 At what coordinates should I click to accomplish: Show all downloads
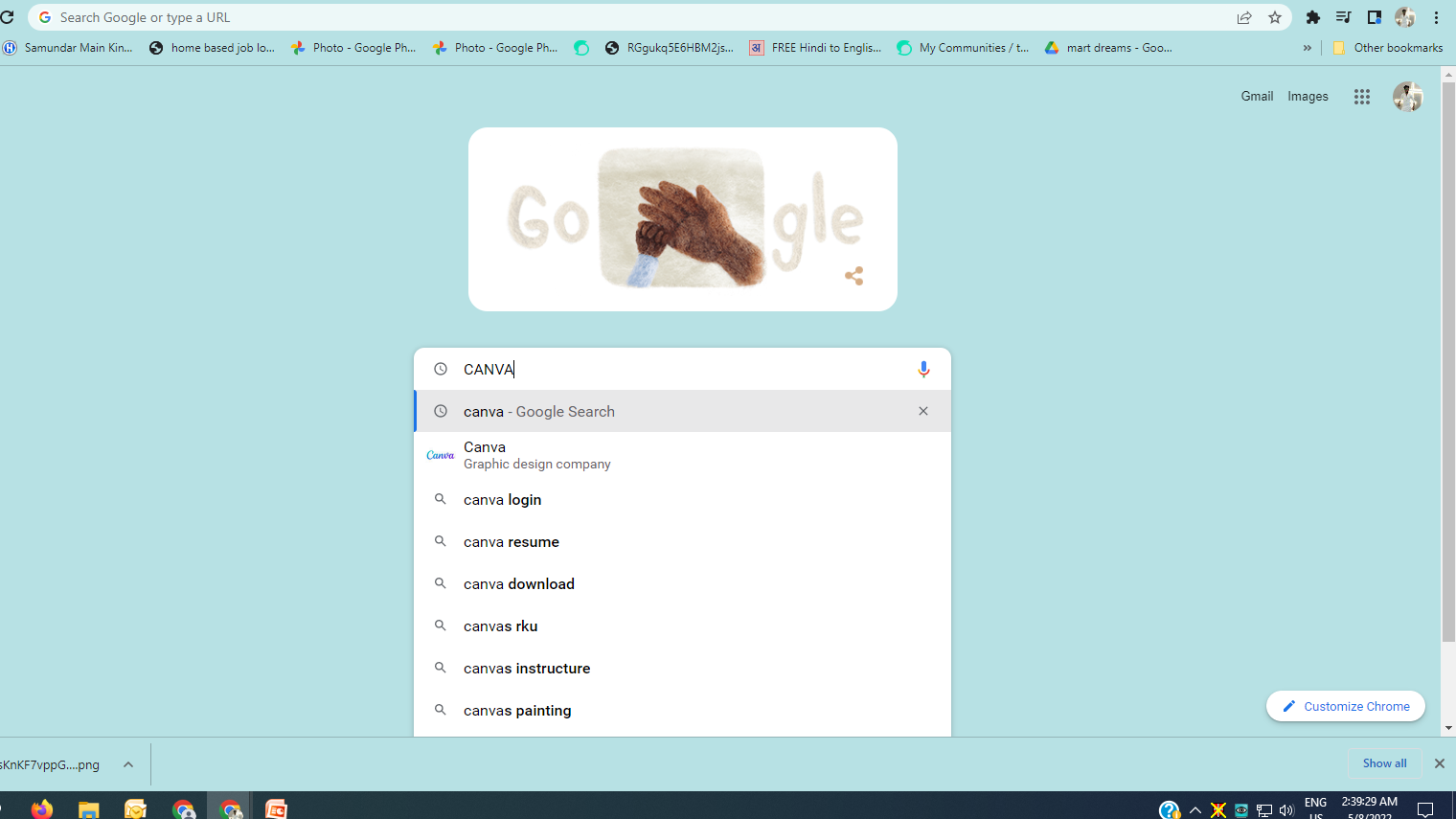coord(1384,763)
